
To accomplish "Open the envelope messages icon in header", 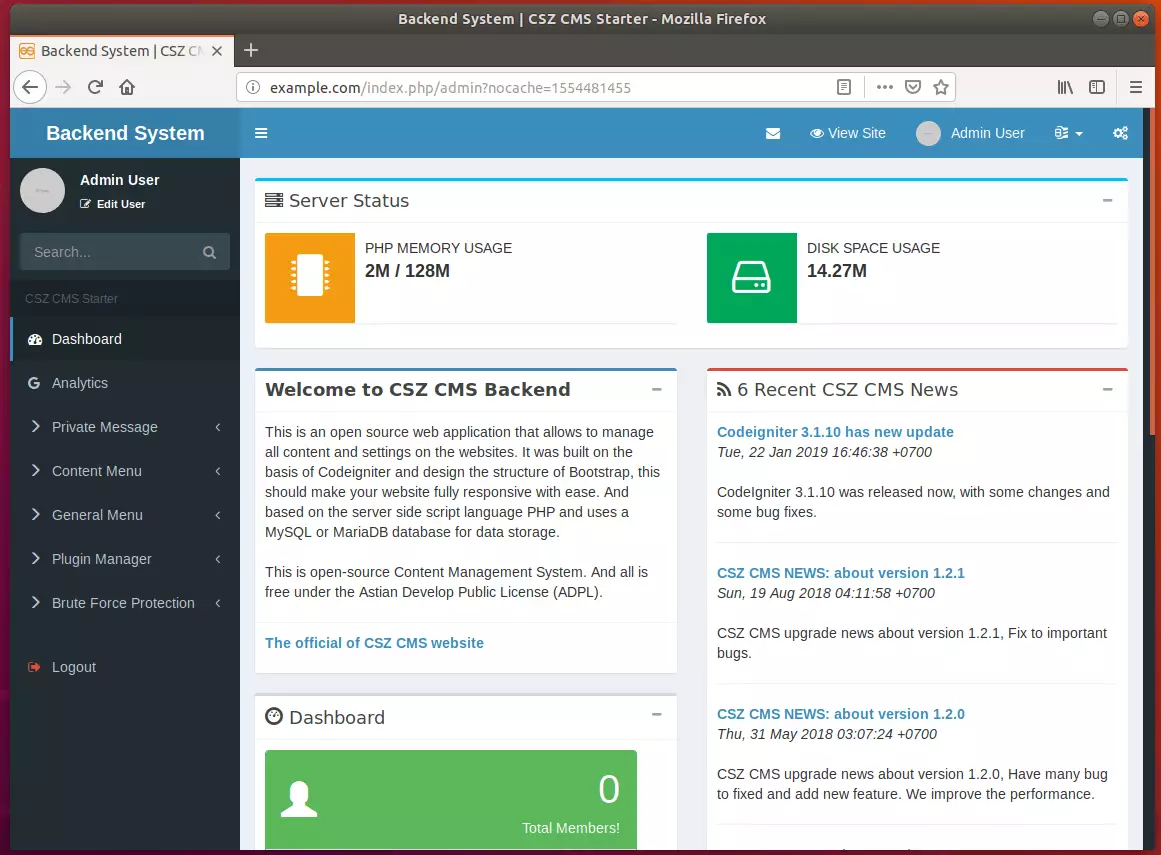I will click(772, 133).
